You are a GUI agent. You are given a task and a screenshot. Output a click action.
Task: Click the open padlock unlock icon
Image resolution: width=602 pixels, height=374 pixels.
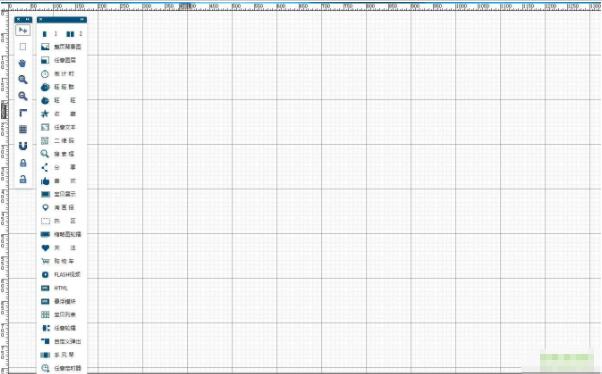[x=23, y=179]
